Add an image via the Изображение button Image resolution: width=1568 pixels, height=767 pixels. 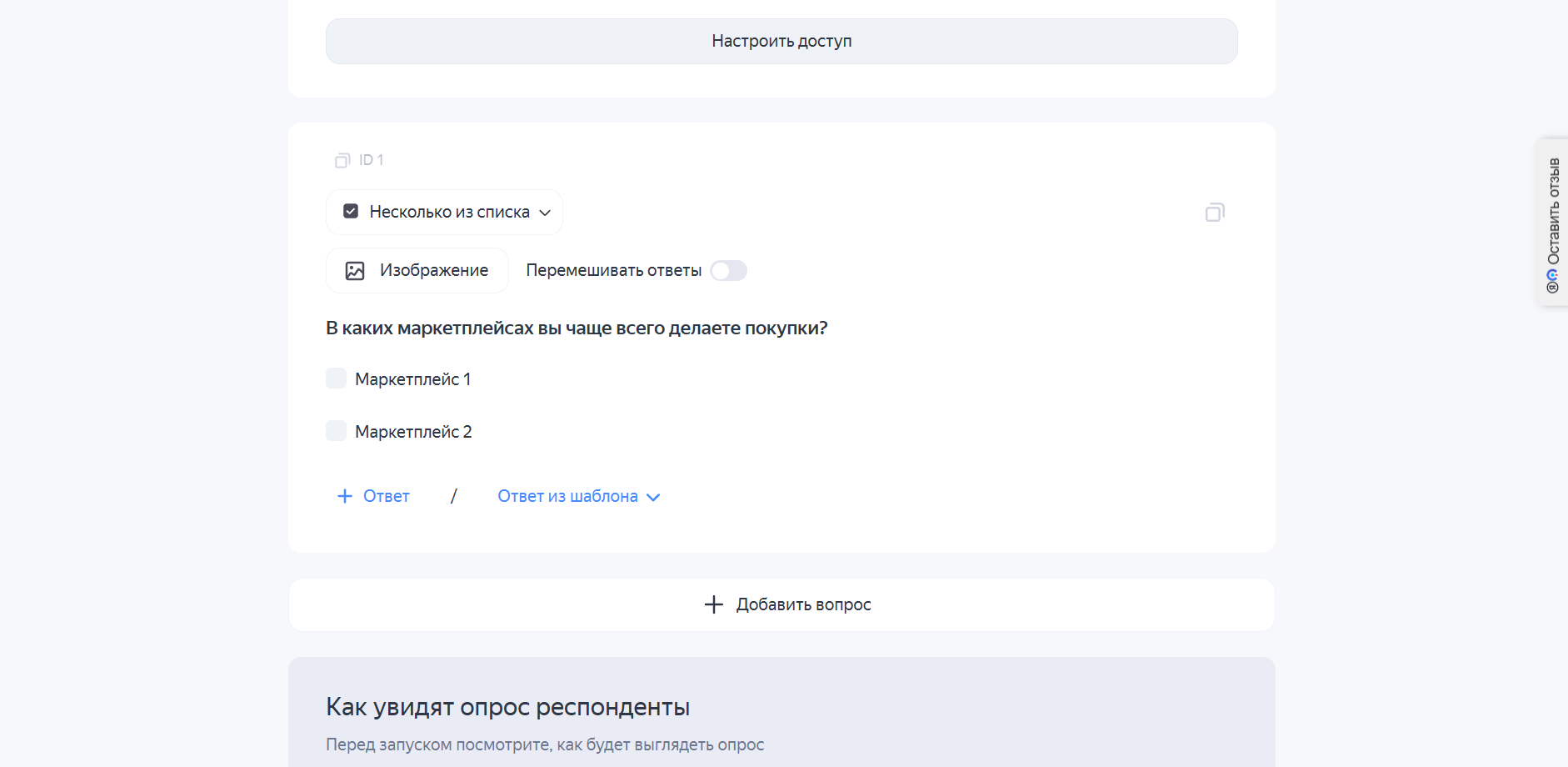[417, 270]
